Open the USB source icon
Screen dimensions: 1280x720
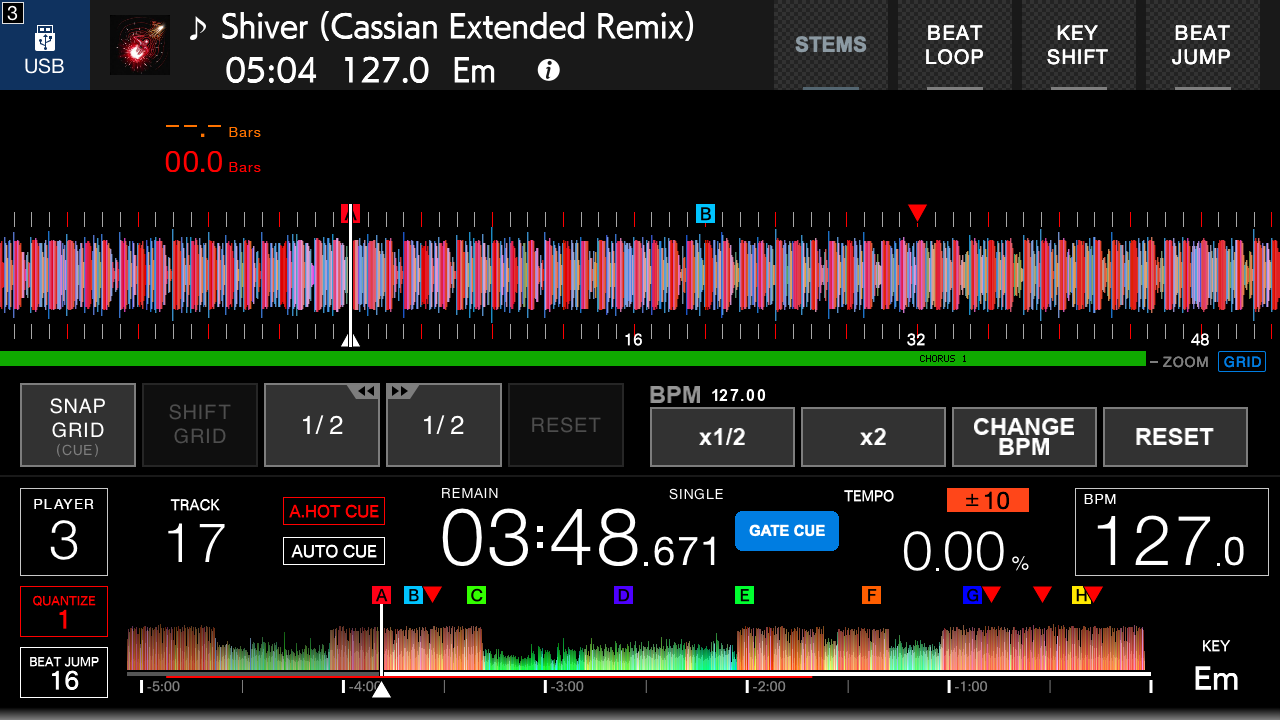click(45, 45)
